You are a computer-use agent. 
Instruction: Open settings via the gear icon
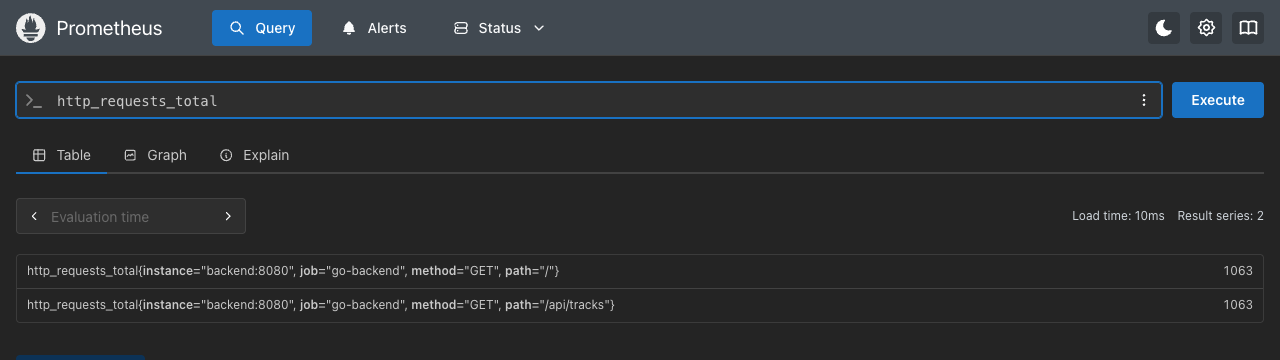tap(1206, 28)
